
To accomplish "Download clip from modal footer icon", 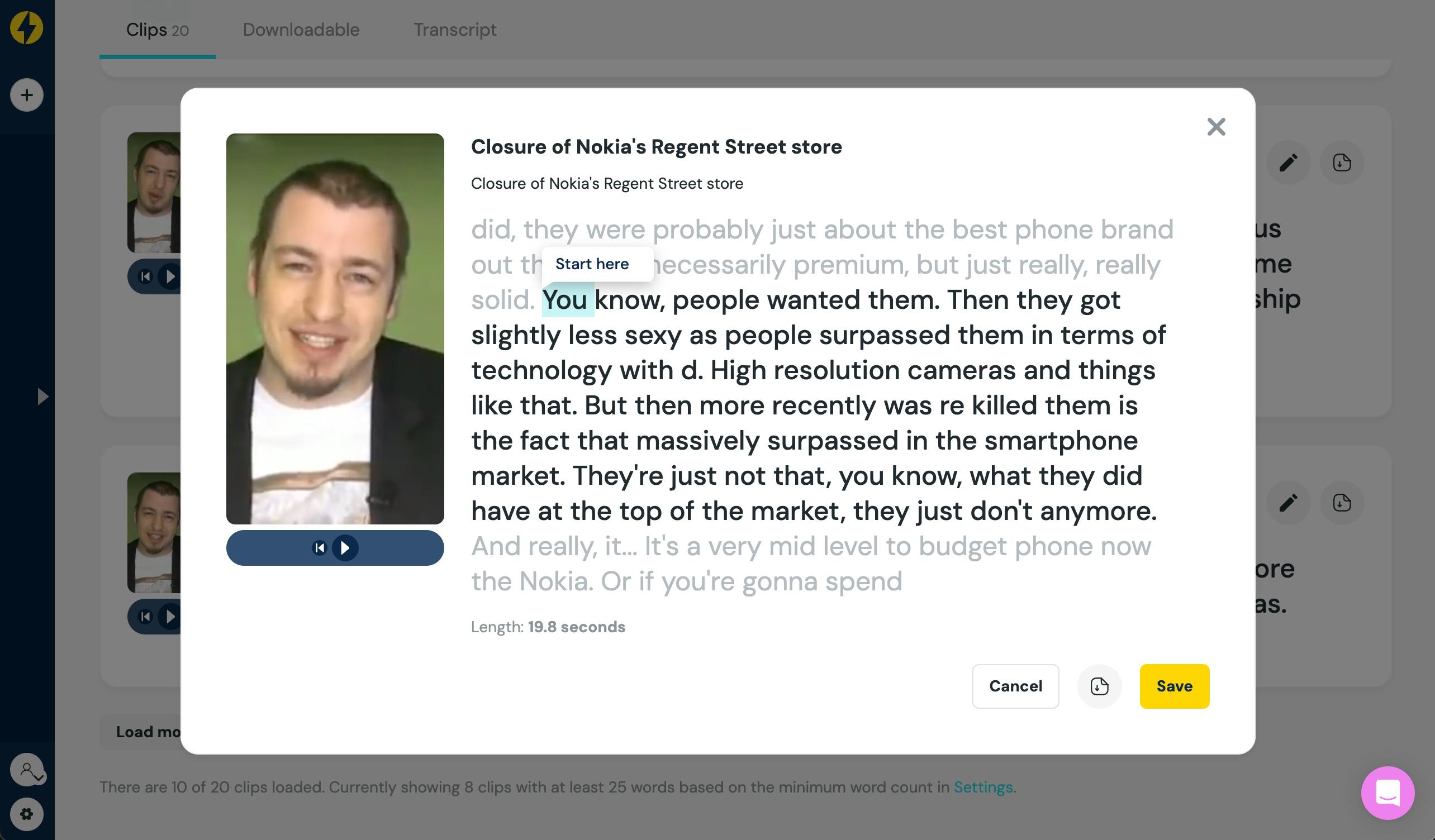I will coord(1099,686).
